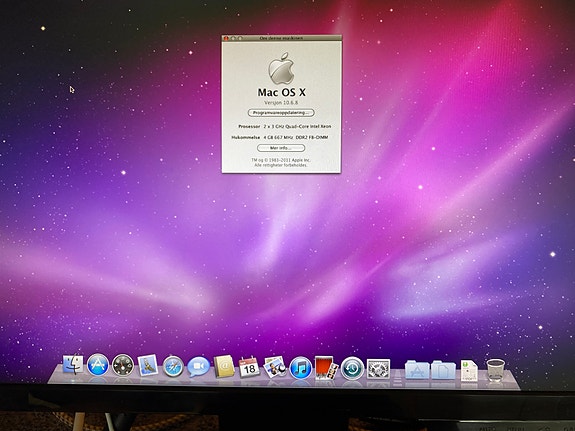Open the Trash in the Dock
The width and height of the screenshot is (575, 431).
[x=495, y=370]
